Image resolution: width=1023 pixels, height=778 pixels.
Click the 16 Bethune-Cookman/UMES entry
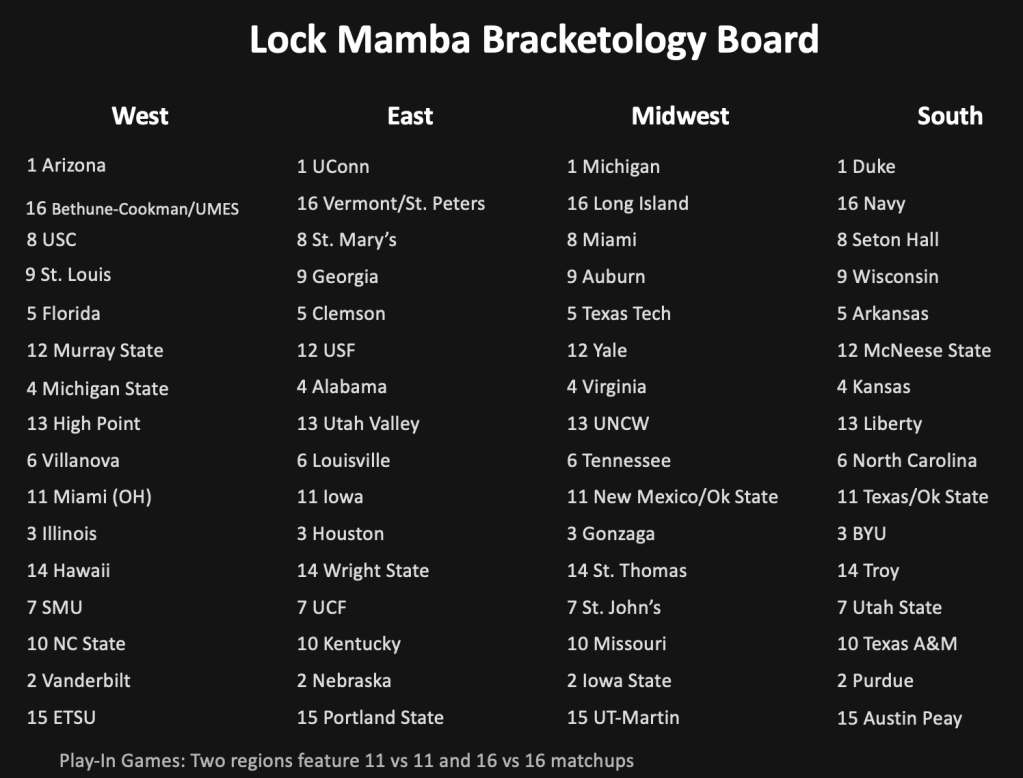(x=132, y=208)
